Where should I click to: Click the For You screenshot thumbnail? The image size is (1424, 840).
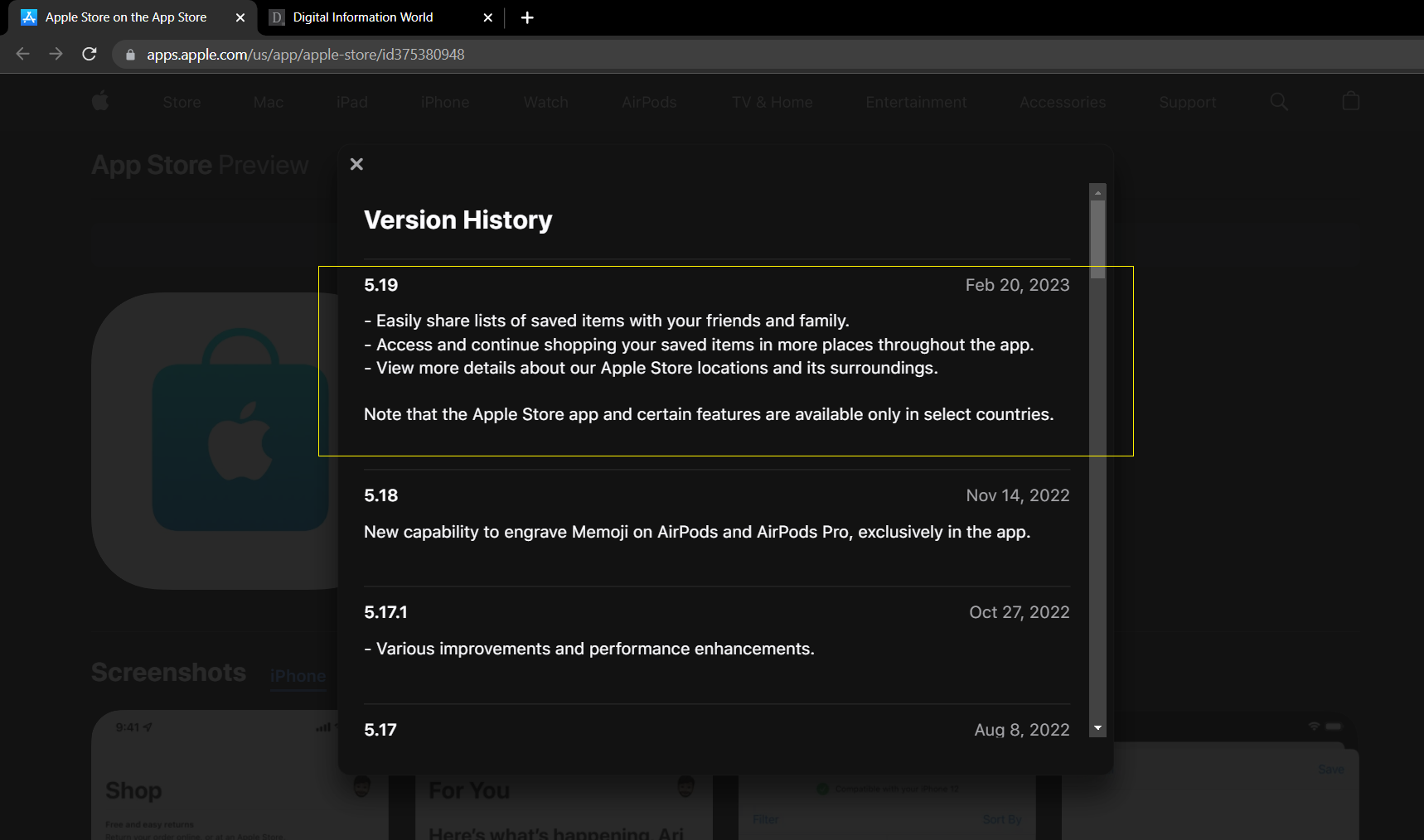tap(564, 808)
